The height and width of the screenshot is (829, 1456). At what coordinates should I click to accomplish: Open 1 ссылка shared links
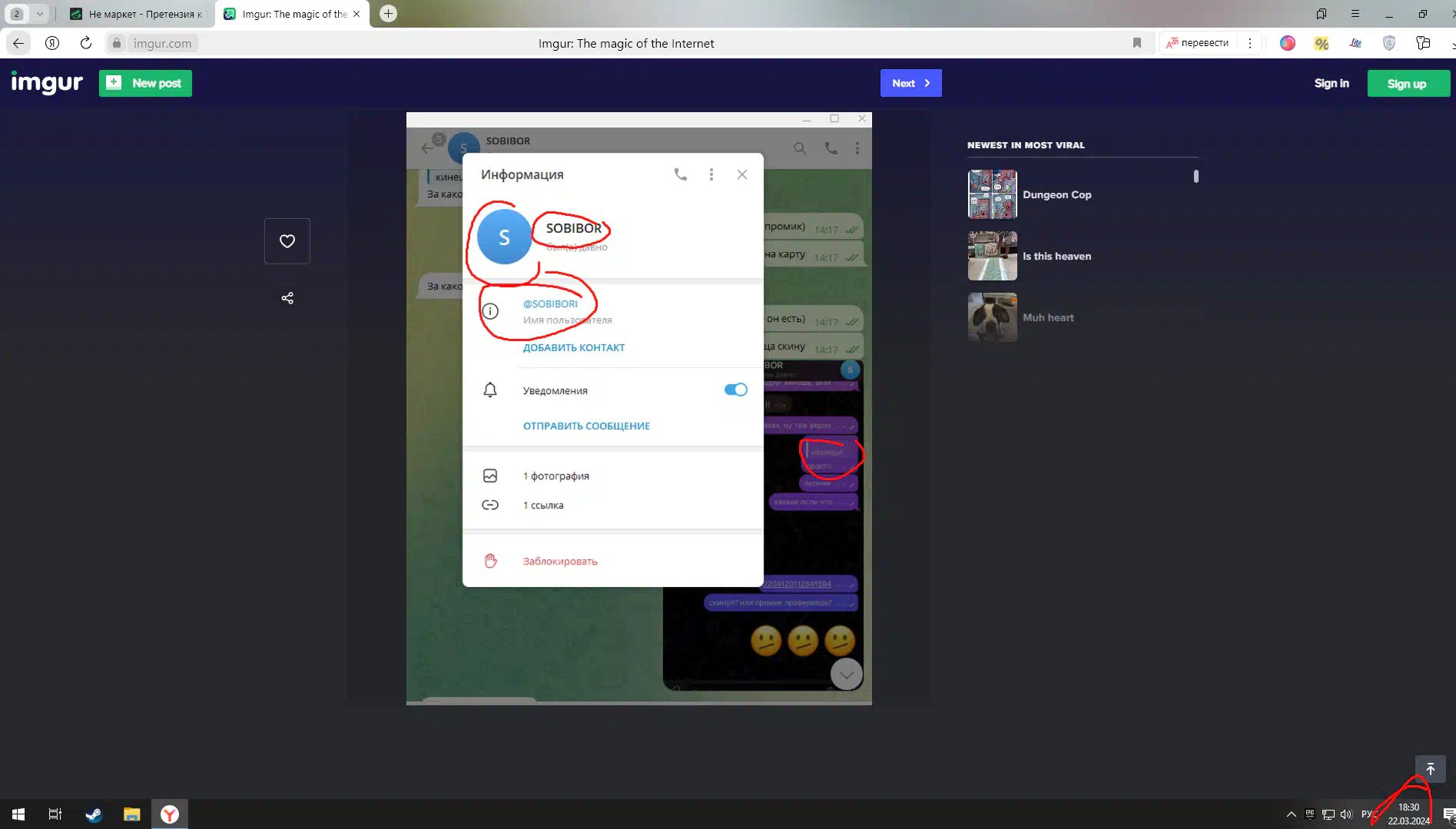pyautogui.click(x=543, y=505)
